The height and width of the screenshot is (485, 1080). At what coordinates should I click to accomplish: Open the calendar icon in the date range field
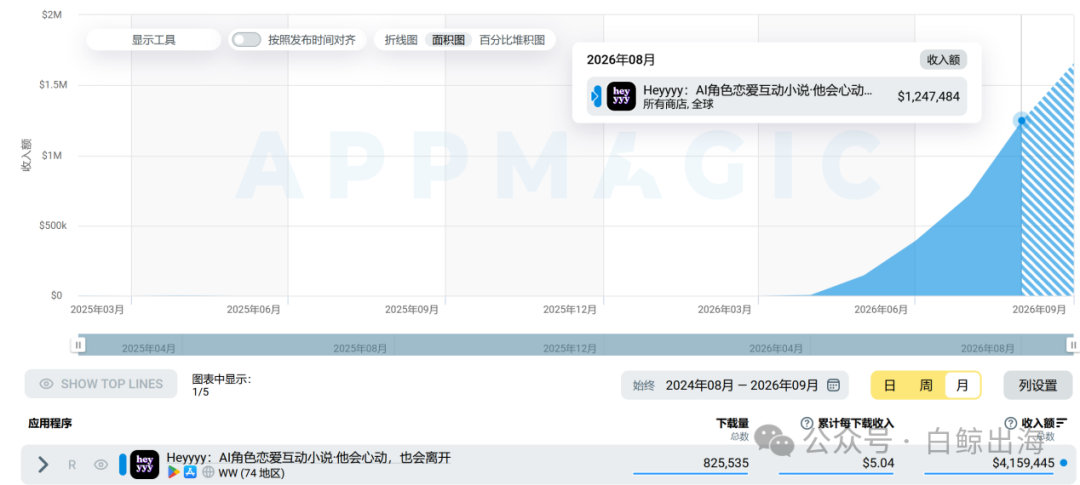[x=833, y=385]
